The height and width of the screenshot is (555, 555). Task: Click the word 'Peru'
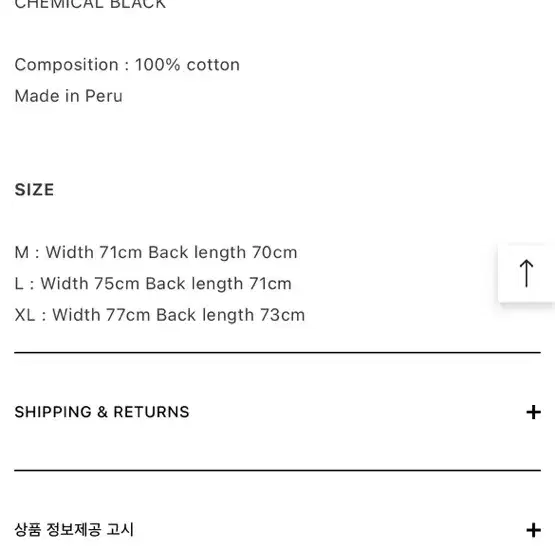coord(104,96)
